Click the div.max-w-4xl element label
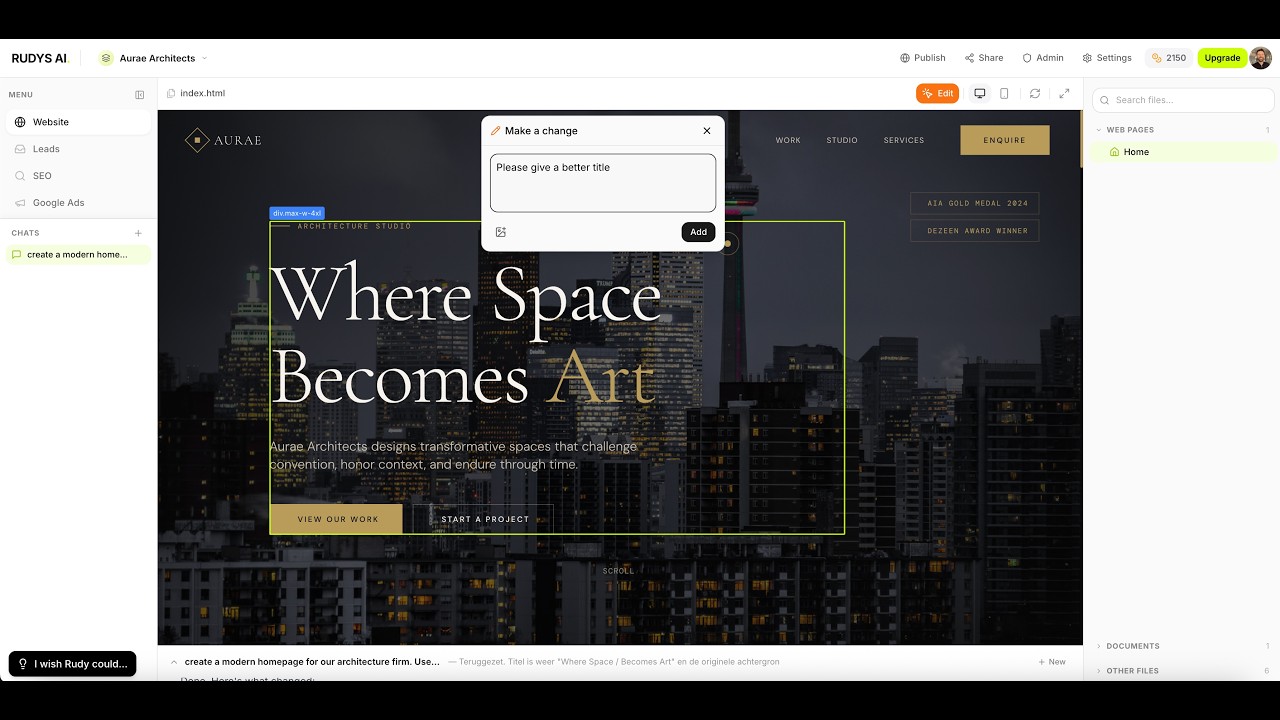 pos(297,213)
